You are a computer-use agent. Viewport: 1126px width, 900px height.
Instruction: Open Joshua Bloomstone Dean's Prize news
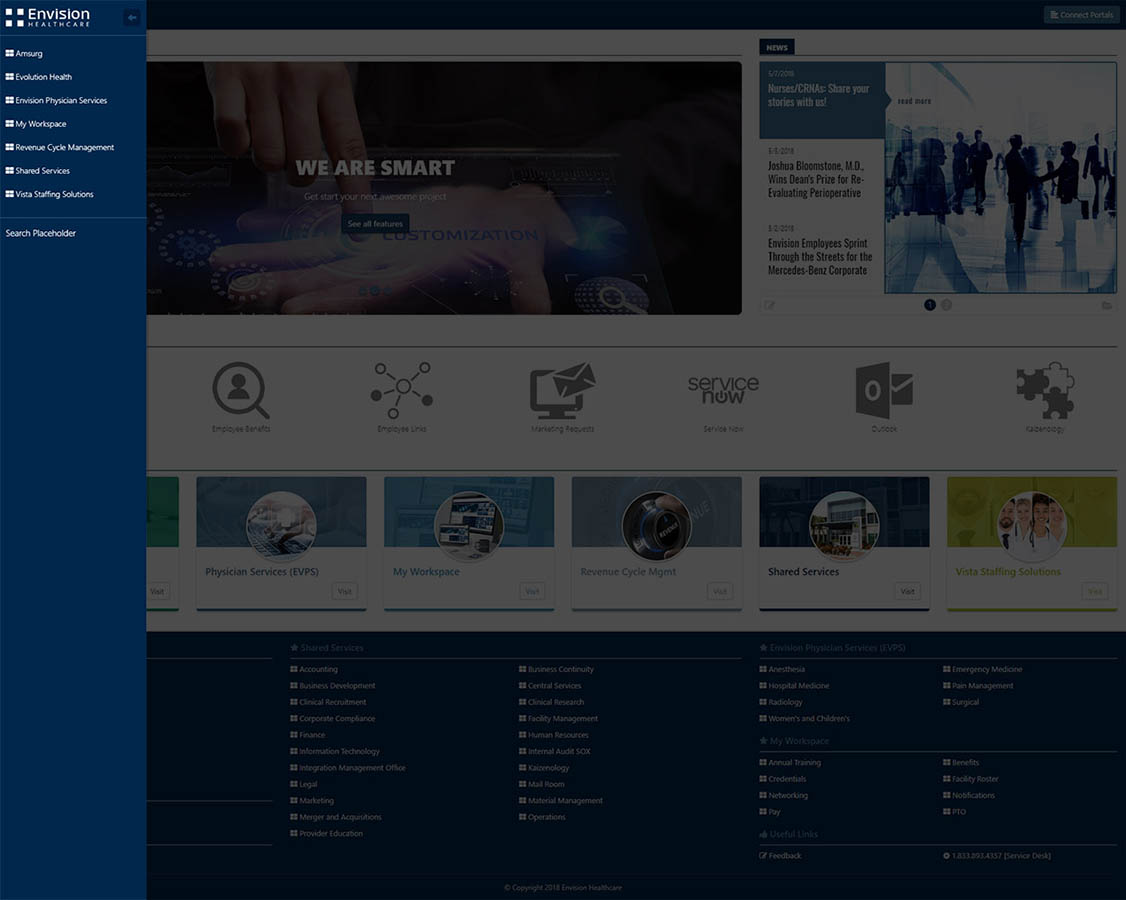816,179
